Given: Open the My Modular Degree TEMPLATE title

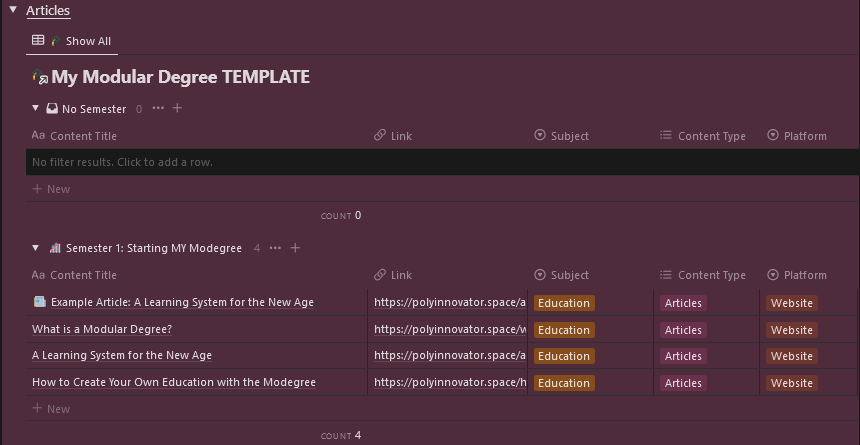Looking at the screenshot, I should pyautogui.click(x=180, y=77).
